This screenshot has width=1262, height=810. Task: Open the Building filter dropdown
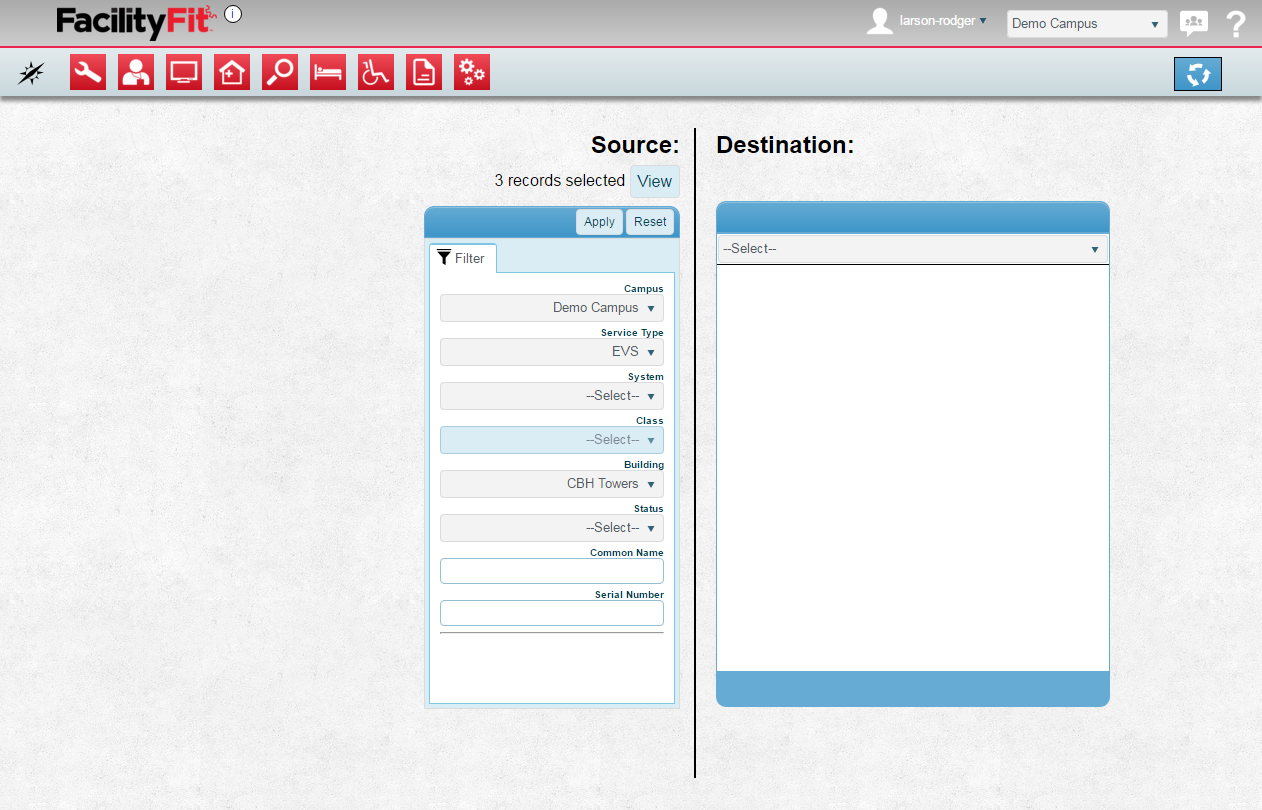tap(552, 484)
